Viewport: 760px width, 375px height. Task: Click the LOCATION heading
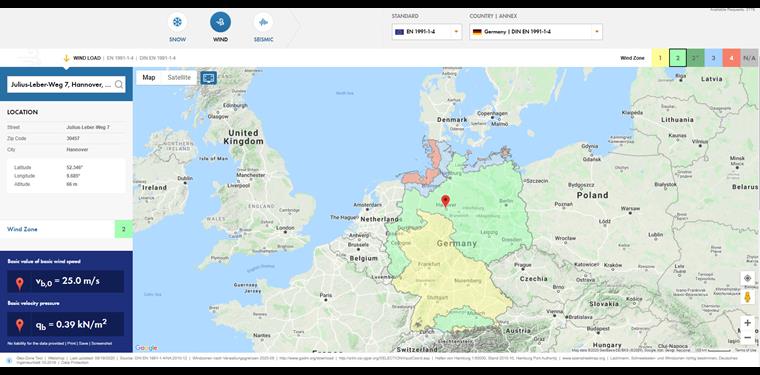[22, 112]
